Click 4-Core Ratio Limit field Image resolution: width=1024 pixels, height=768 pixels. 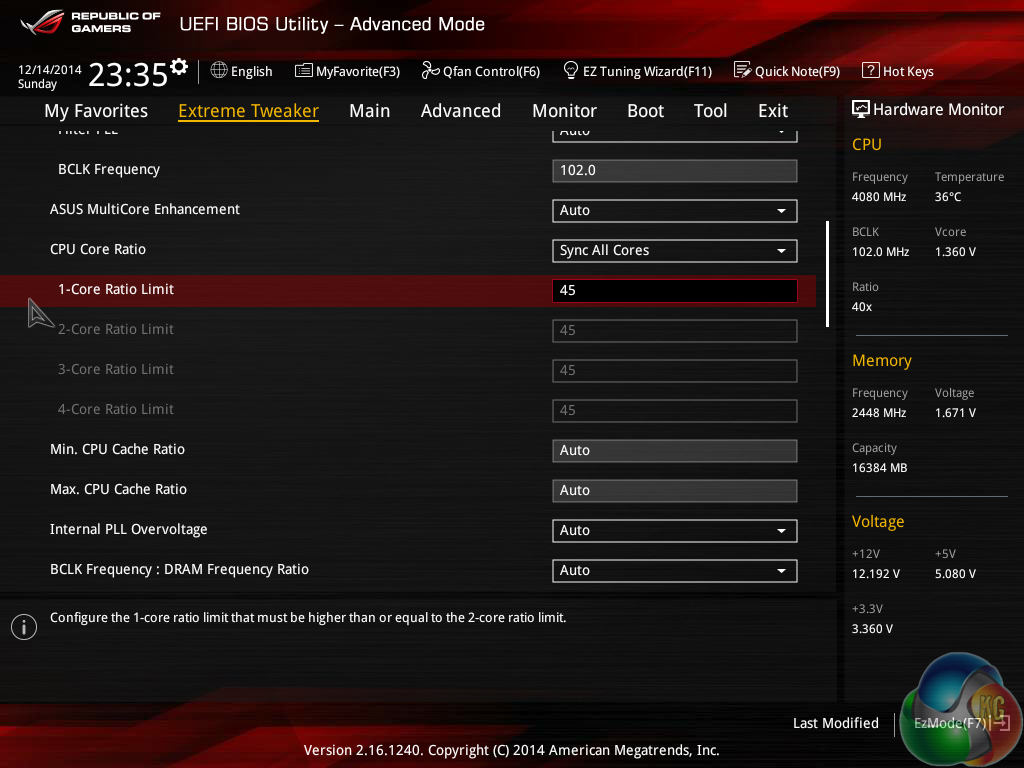point(675,410)
